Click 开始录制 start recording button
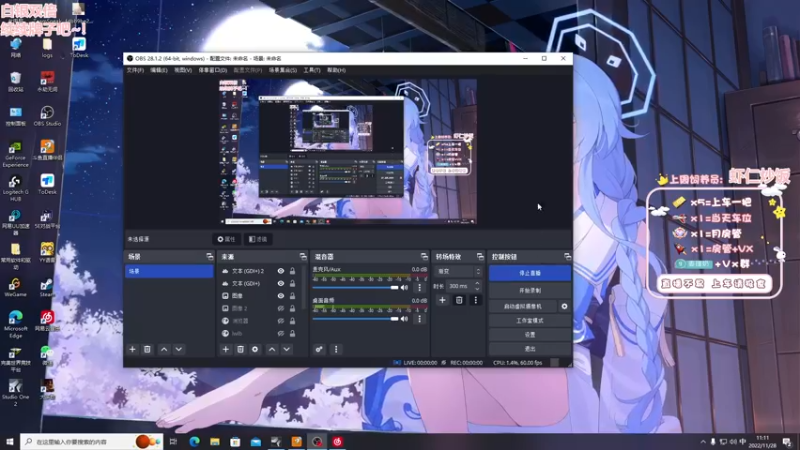 pyautogui.click(x=530, y=290)
